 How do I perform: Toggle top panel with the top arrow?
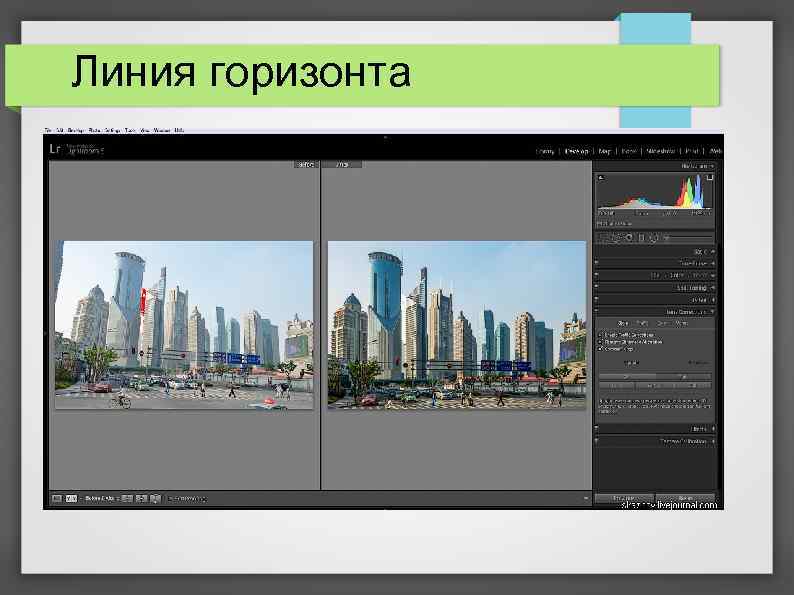coord(385,137)
